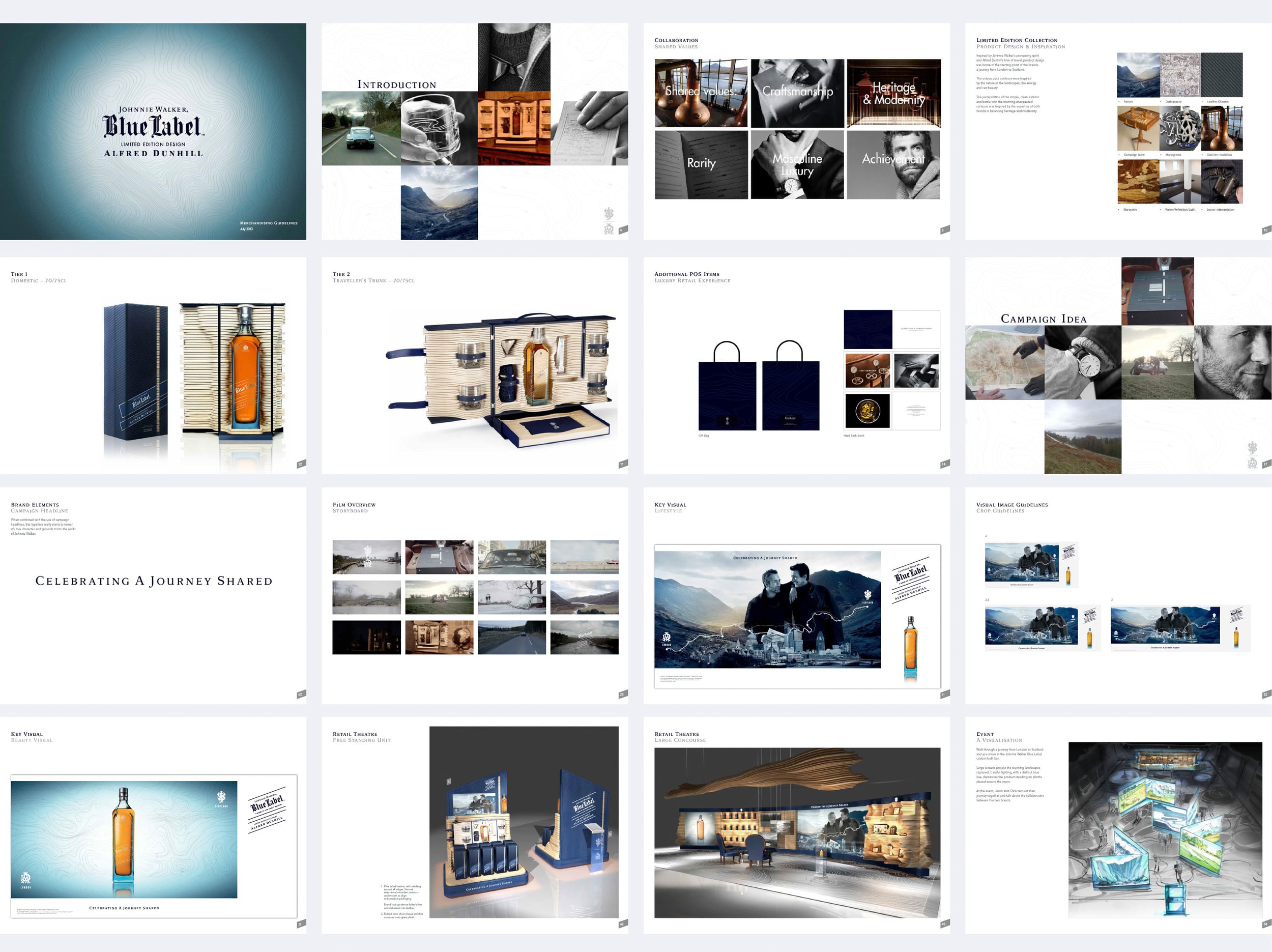Image resolution: width=1272 pixels, height=952 pixels.
Task: Click the 'Craftsmanship' image tile
Action: pos(798,93)
